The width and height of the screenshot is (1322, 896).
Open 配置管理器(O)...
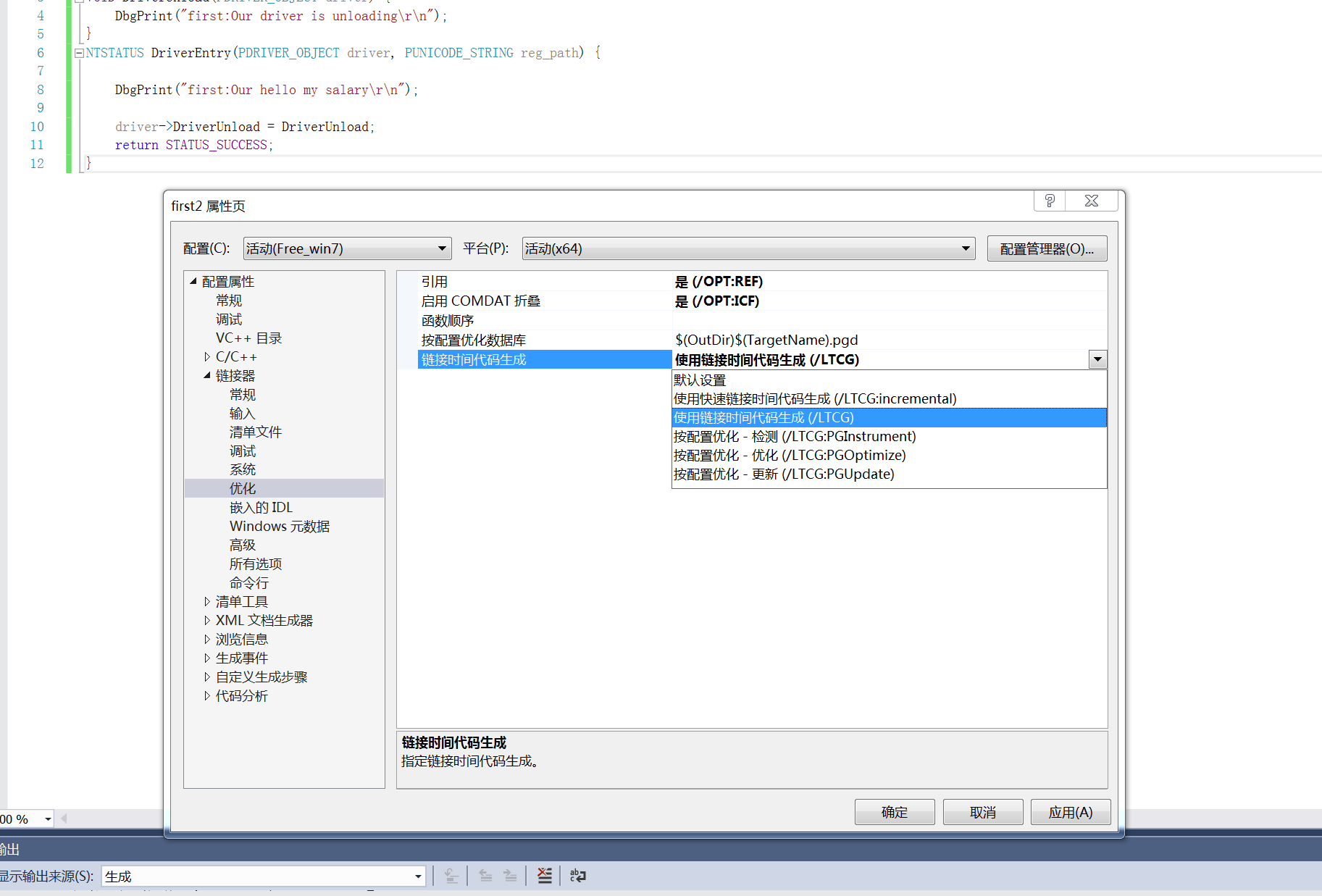(1046, 248)
